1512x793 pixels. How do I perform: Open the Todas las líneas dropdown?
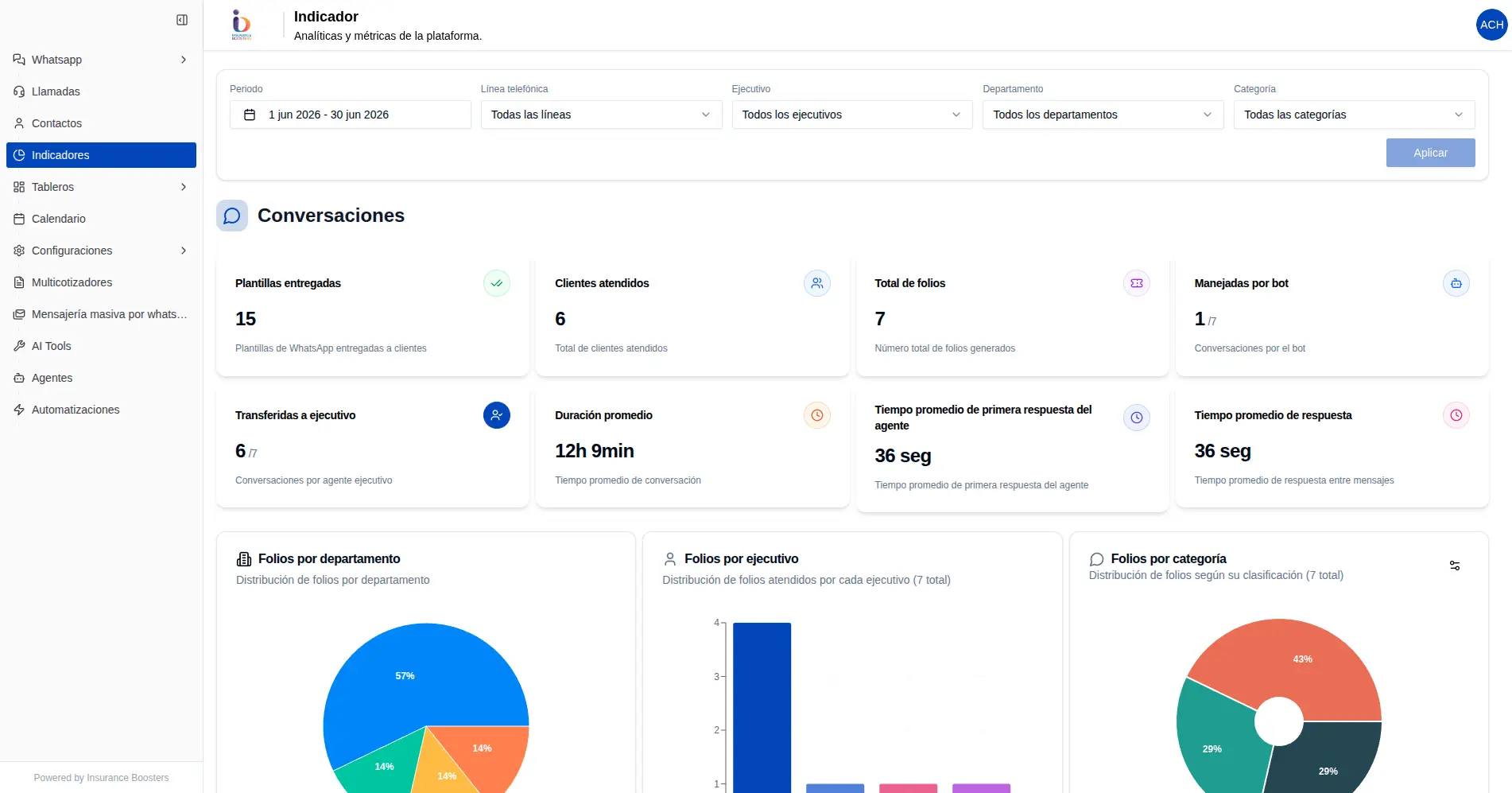tap(601, 115)
